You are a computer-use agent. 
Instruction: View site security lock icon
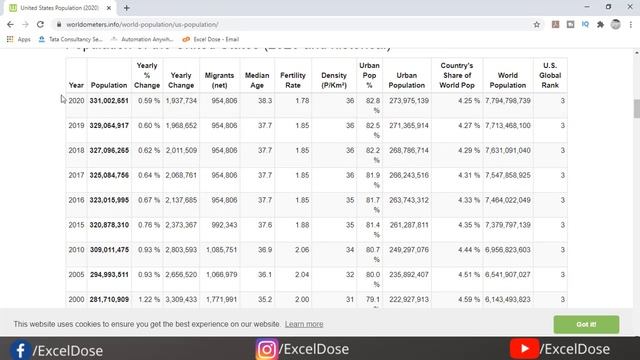[59, 24]
